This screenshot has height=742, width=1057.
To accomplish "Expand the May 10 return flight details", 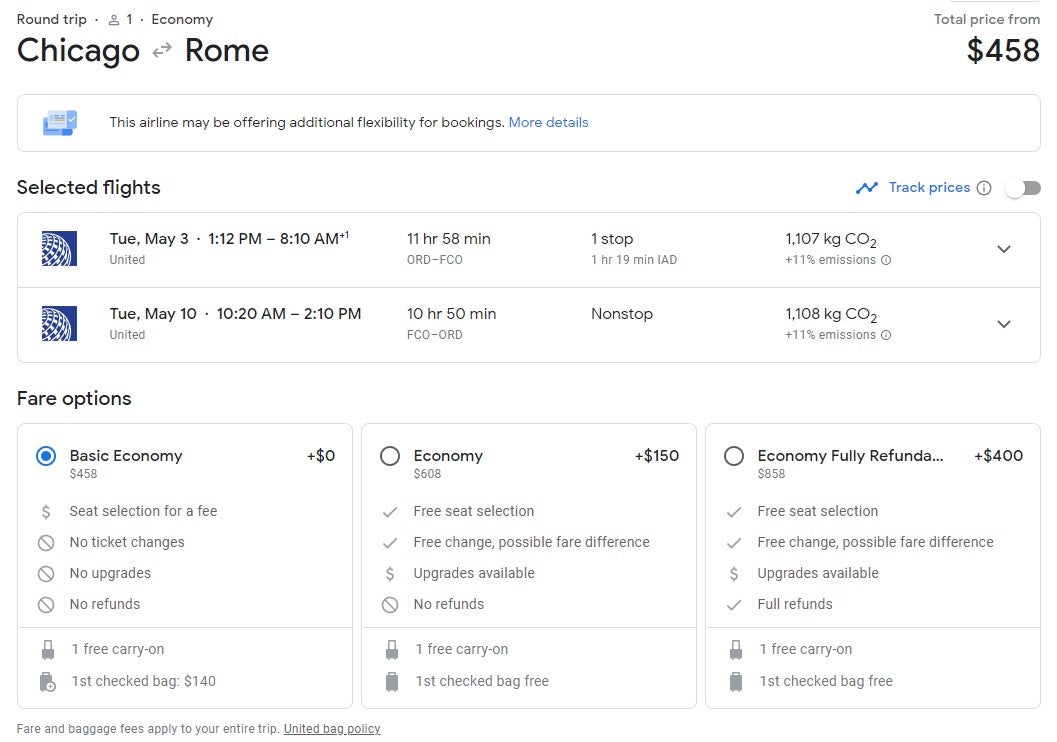I will [1004, 324].
